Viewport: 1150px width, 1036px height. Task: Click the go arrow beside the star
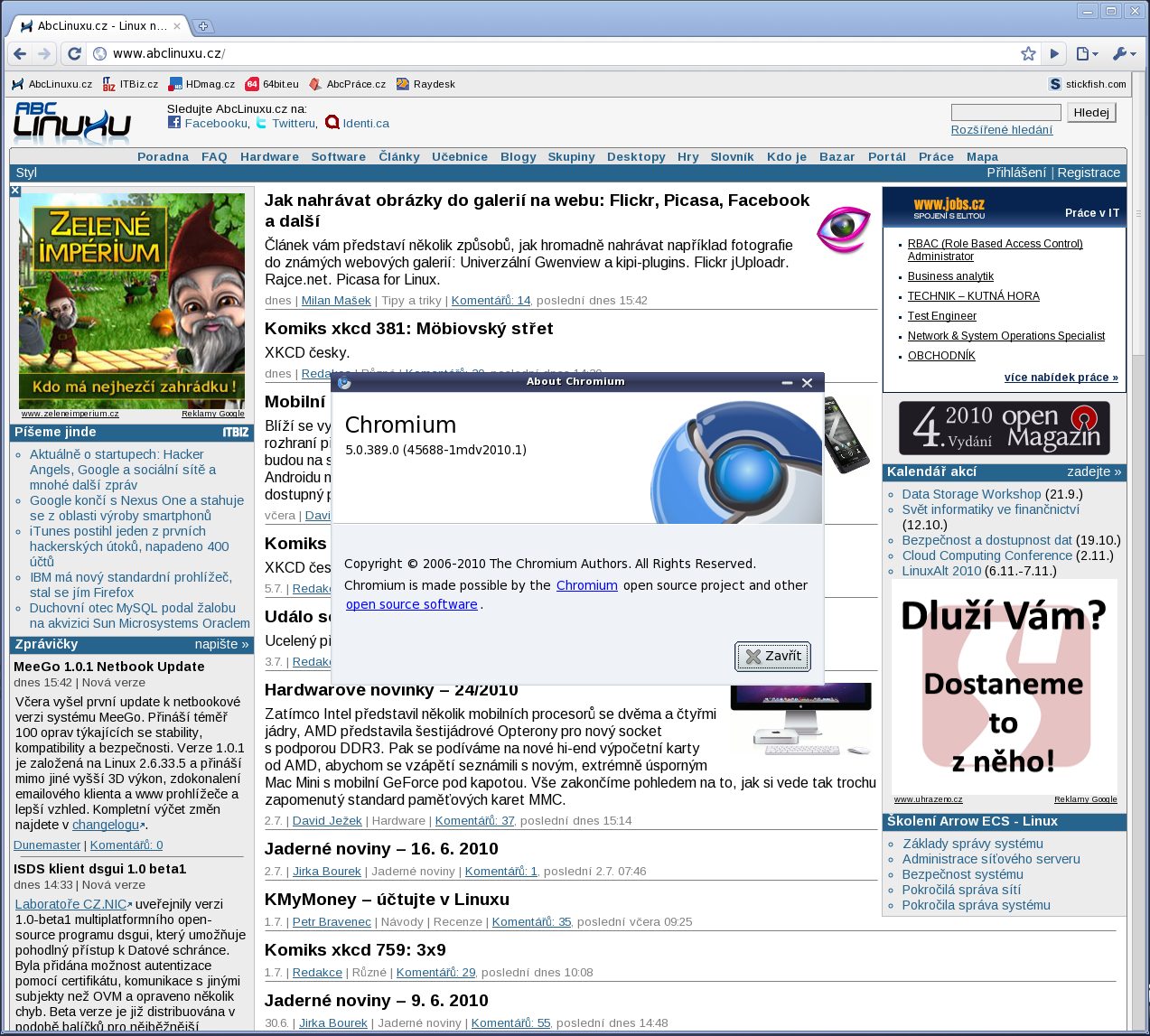pyautogui.click(x=1054, y=53)
